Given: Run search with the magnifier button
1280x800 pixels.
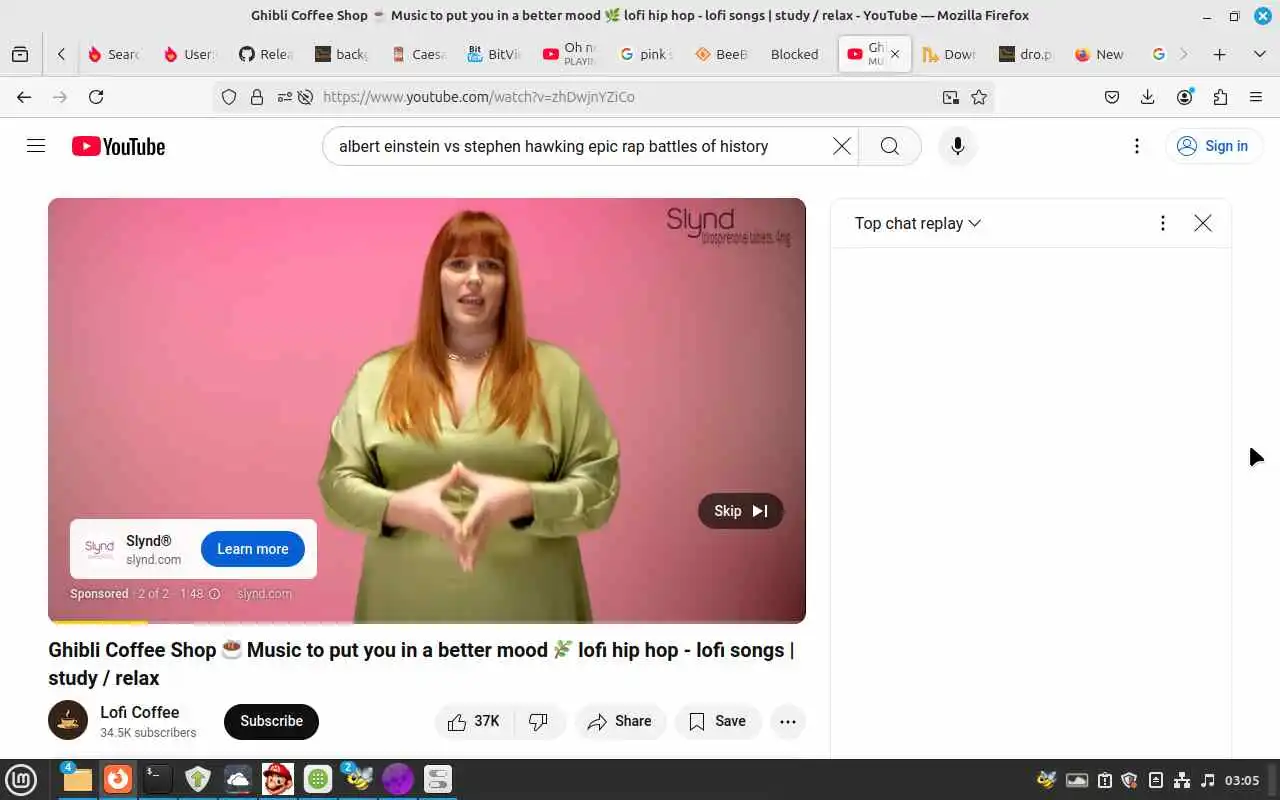Looking at the screenshot, I should (890, 146).
